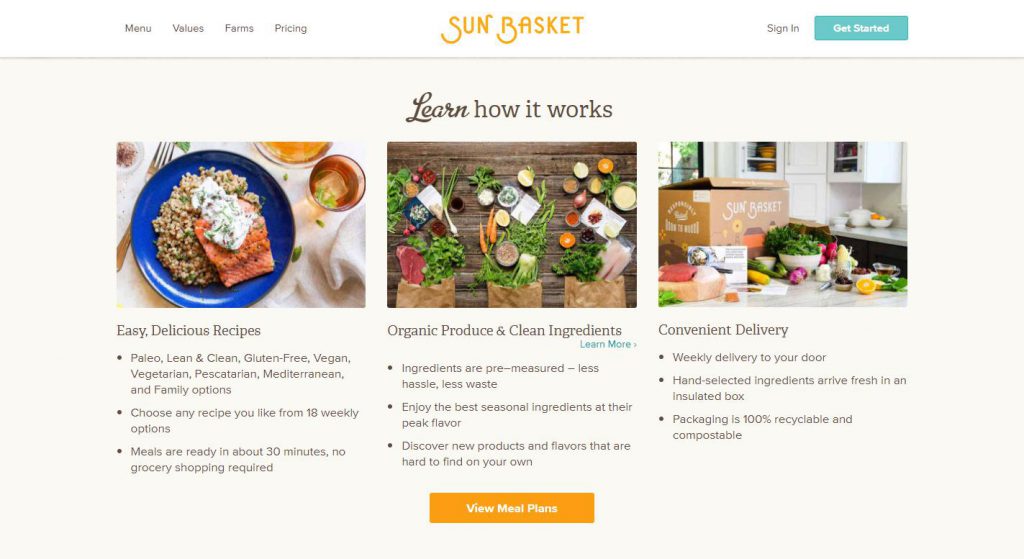
Task: Click the Weekly delivery to your door bullet
Action: [749, 357]
